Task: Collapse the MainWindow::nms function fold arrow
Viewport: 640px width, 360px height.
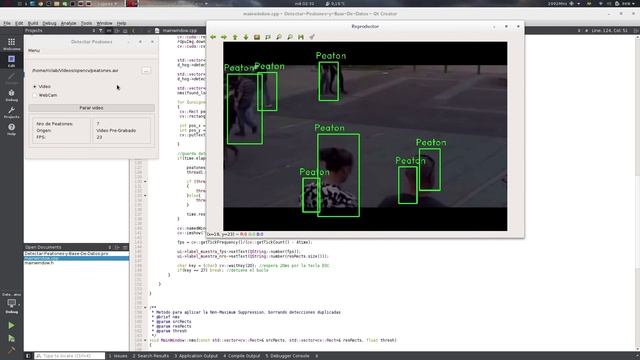Action: pyautogui.click(x=145, y=340)
